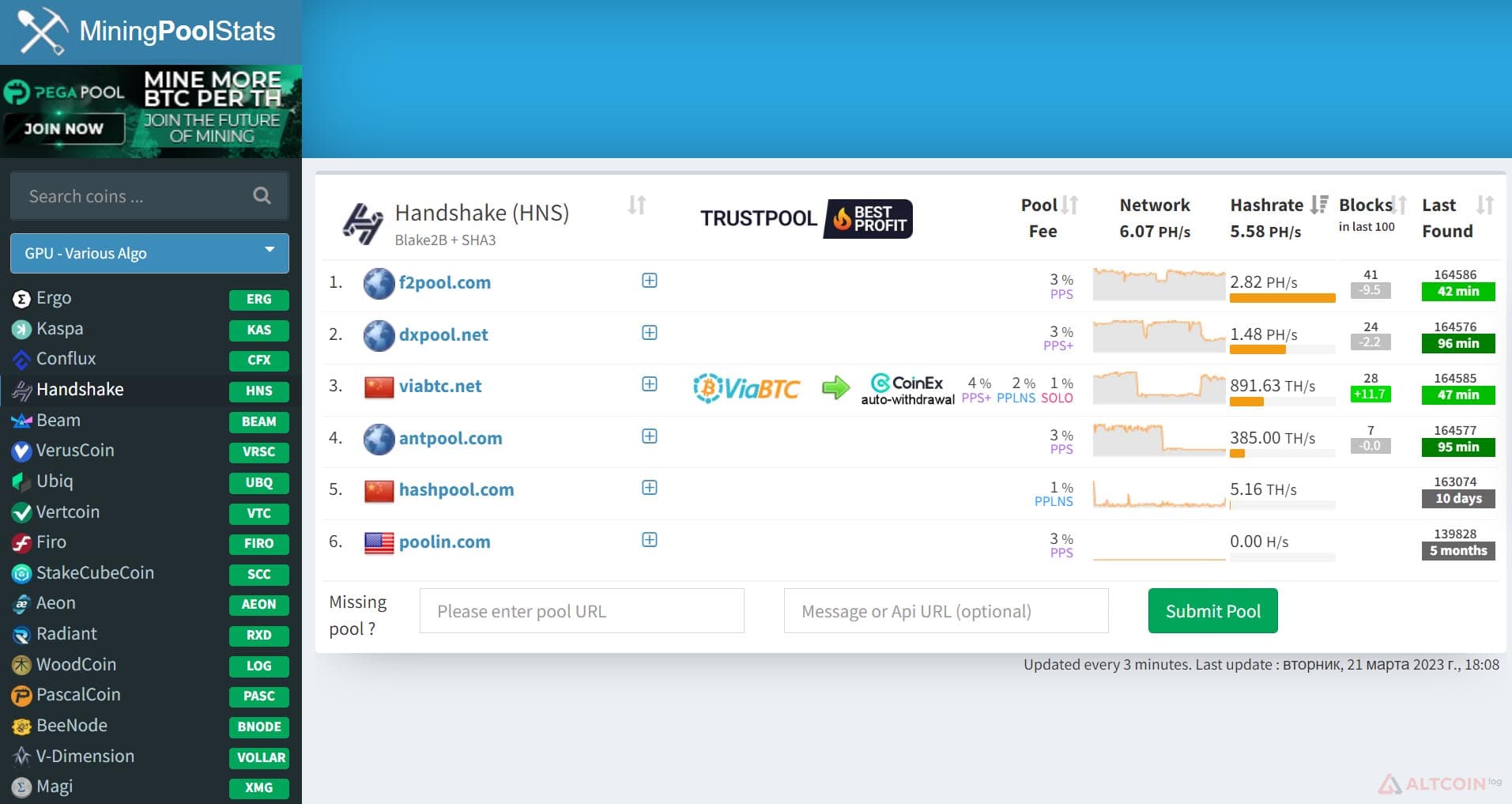Click the MiningPoolStats pickaxe logo
This screenshot has width=1512, height=804.
pos(43,31)
